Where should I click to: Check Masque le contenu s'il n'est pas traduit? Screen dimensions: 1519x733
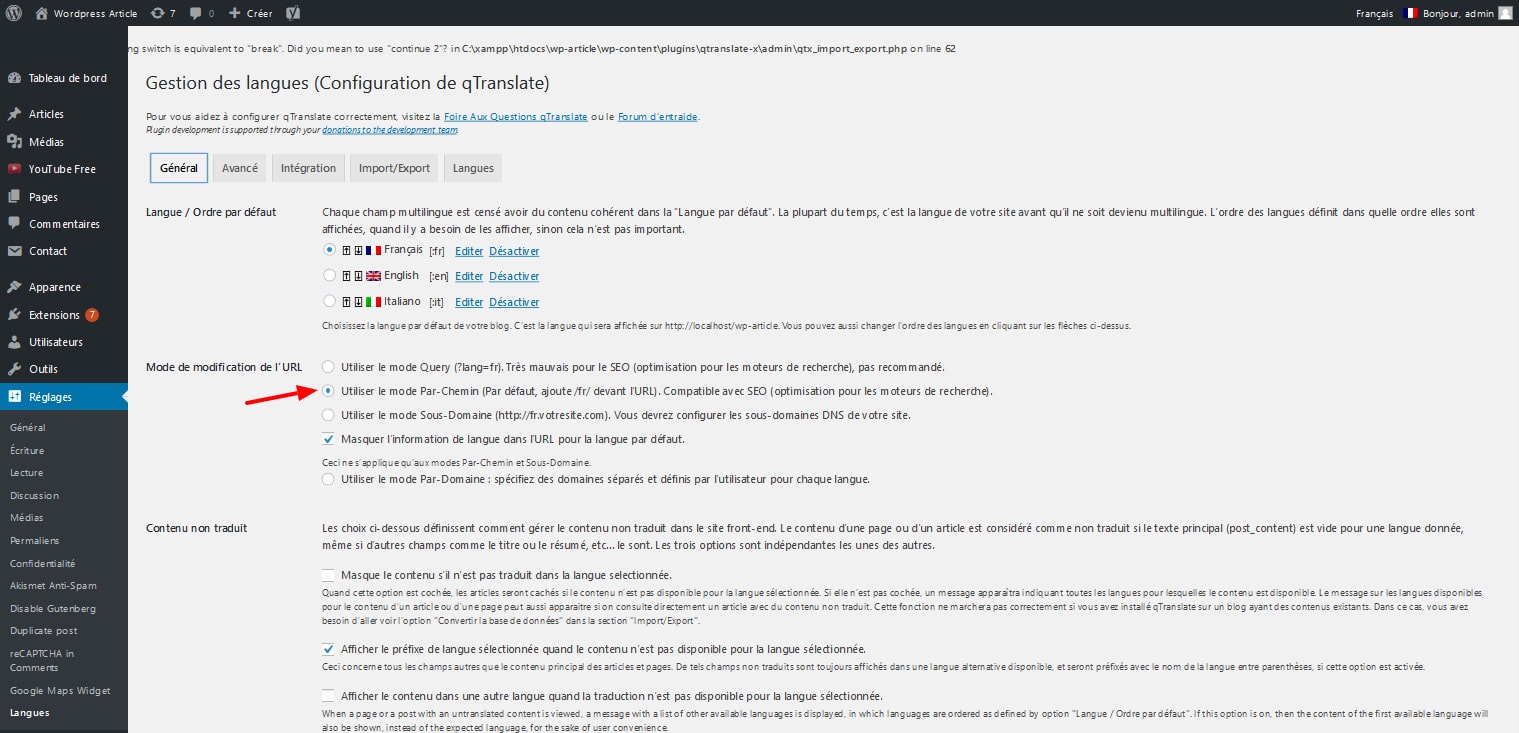pos(329,575)
